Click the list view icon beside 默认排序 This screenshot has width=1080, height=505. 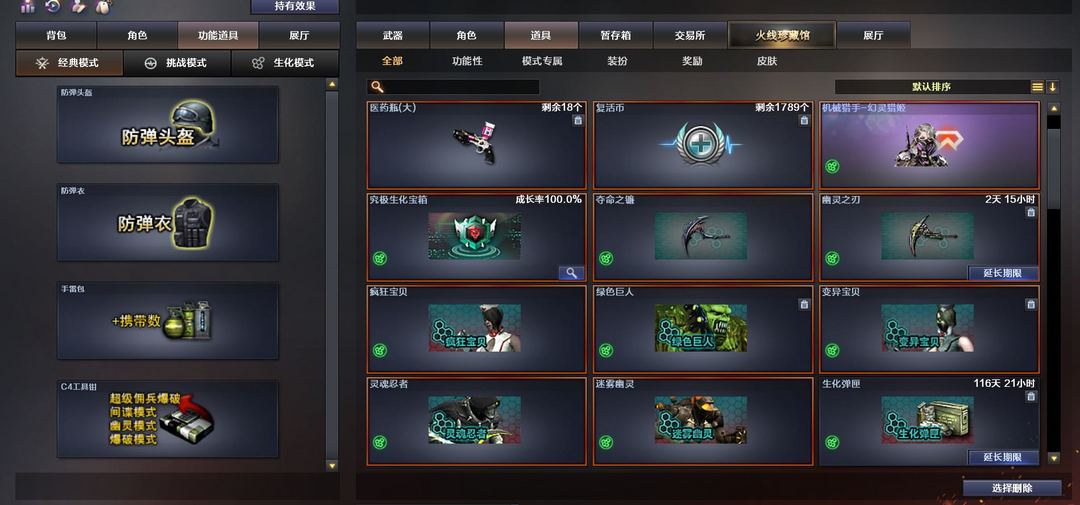(1037, 87)
